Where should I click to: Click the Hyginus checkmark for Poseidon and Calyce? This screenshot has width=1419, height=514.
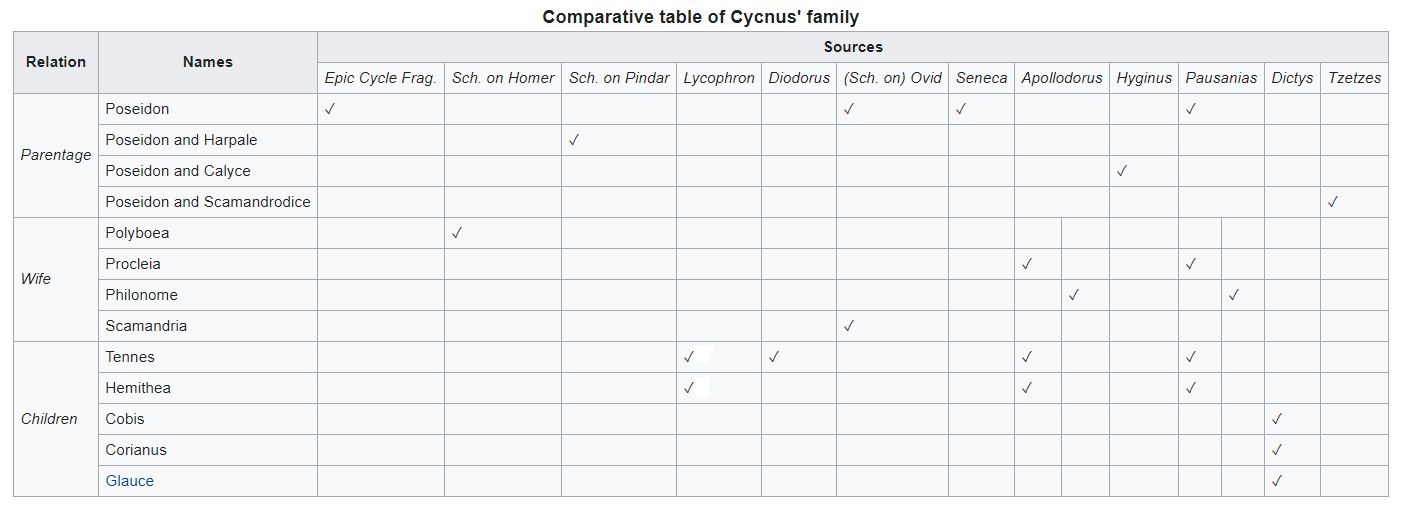coord(1122,171)
